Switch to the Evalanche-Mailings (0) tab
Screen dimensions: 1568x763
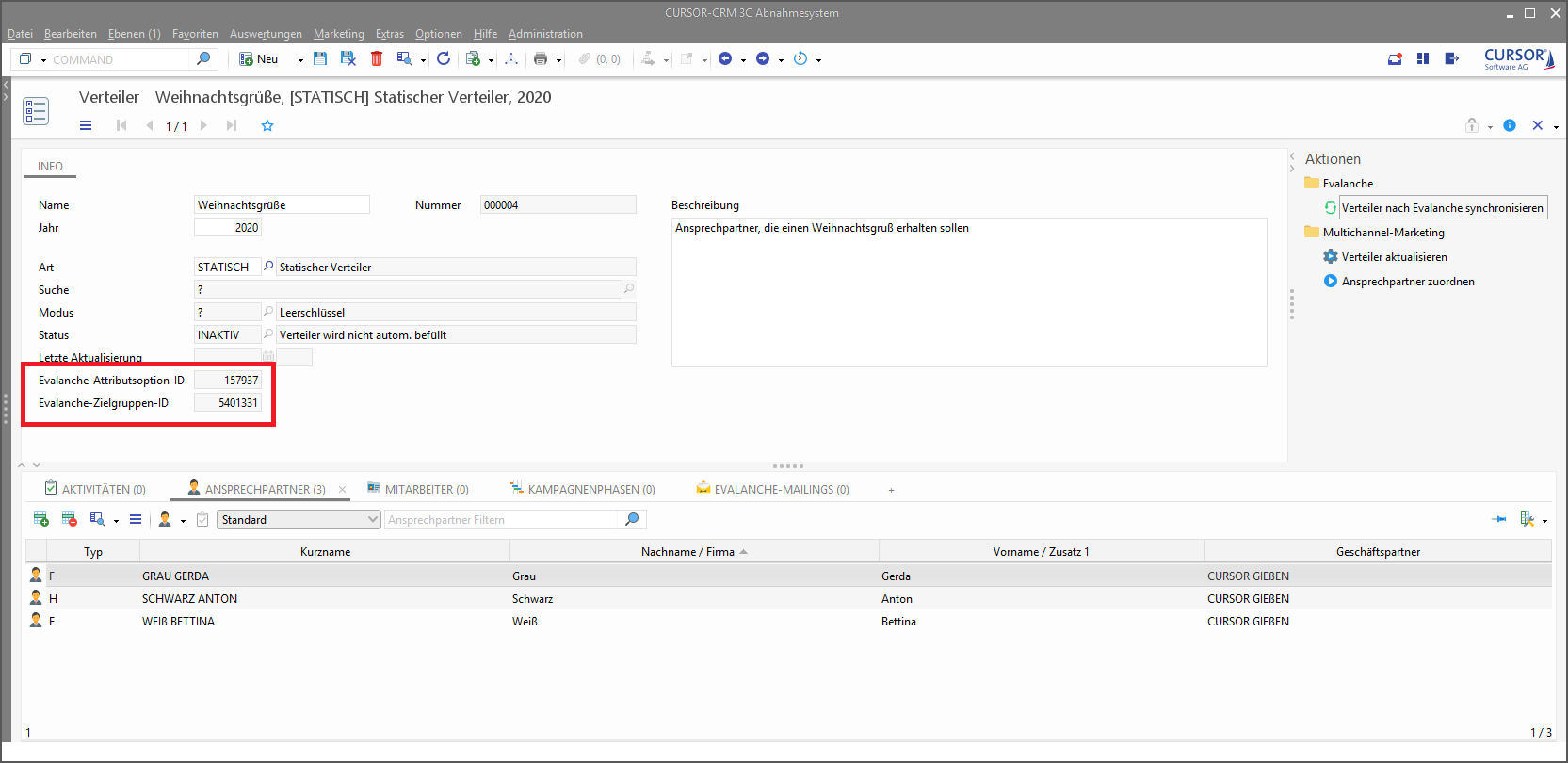pos(772,489)
